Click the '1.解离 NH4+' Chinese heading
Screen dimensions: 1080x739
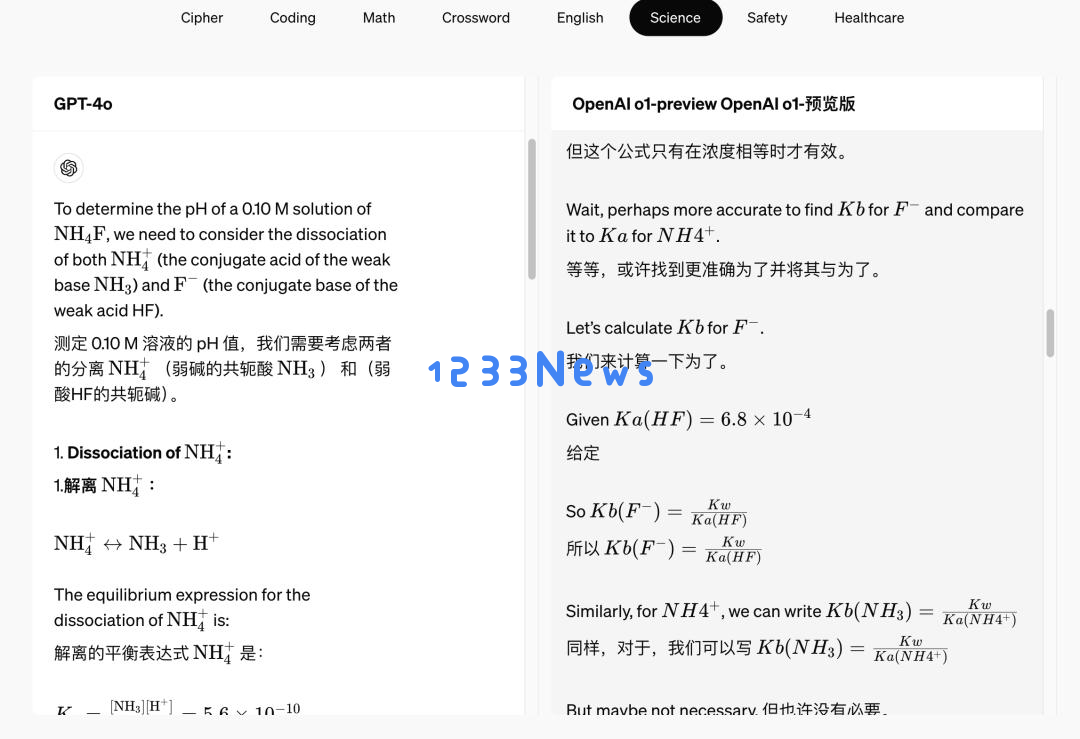click(104, 486)
